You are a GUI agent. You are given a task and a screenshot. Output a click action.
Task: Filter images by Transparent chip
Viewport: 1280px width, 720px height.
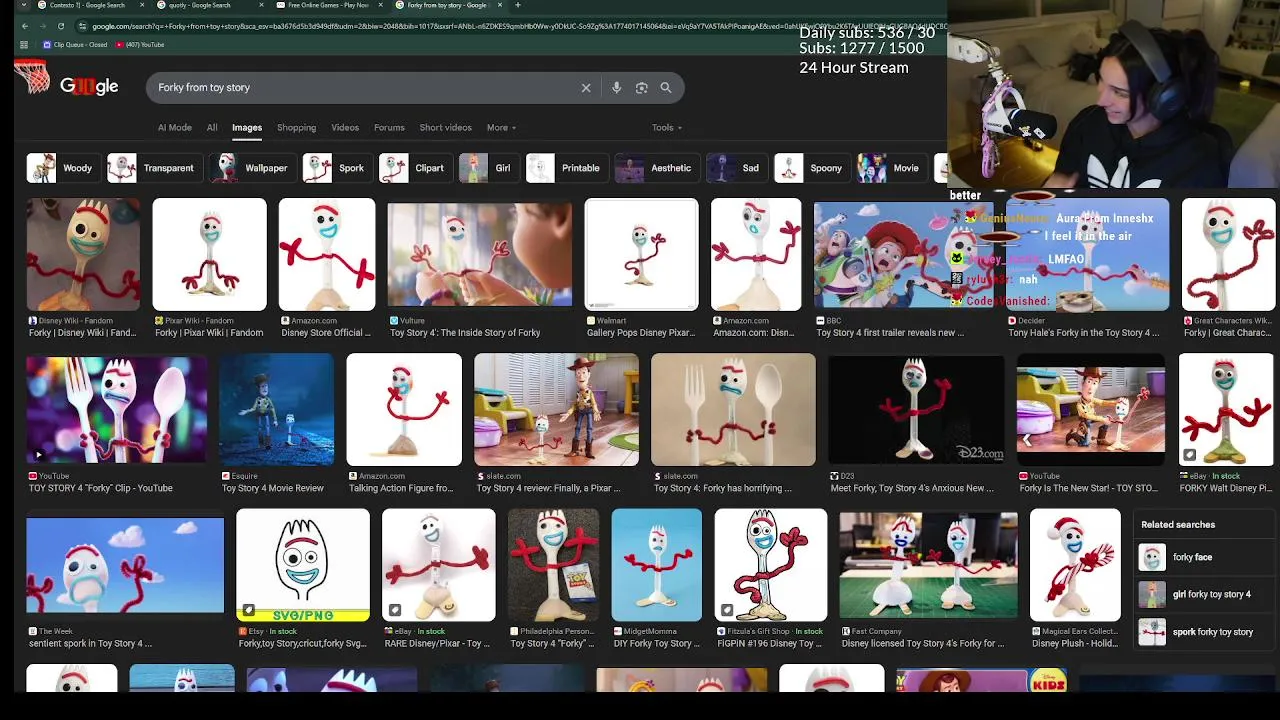tap(153, 168)
